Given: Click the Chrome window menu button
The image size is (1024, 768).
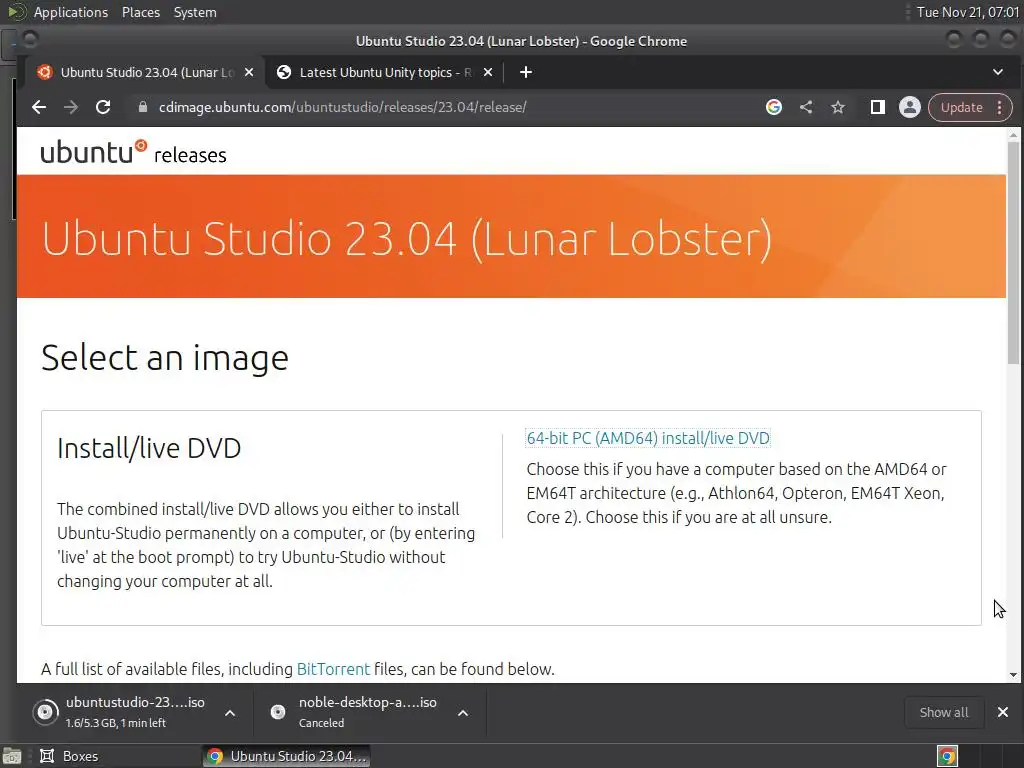Looking at the screenshot, I should pyautogui.click(x=29, y=40).
